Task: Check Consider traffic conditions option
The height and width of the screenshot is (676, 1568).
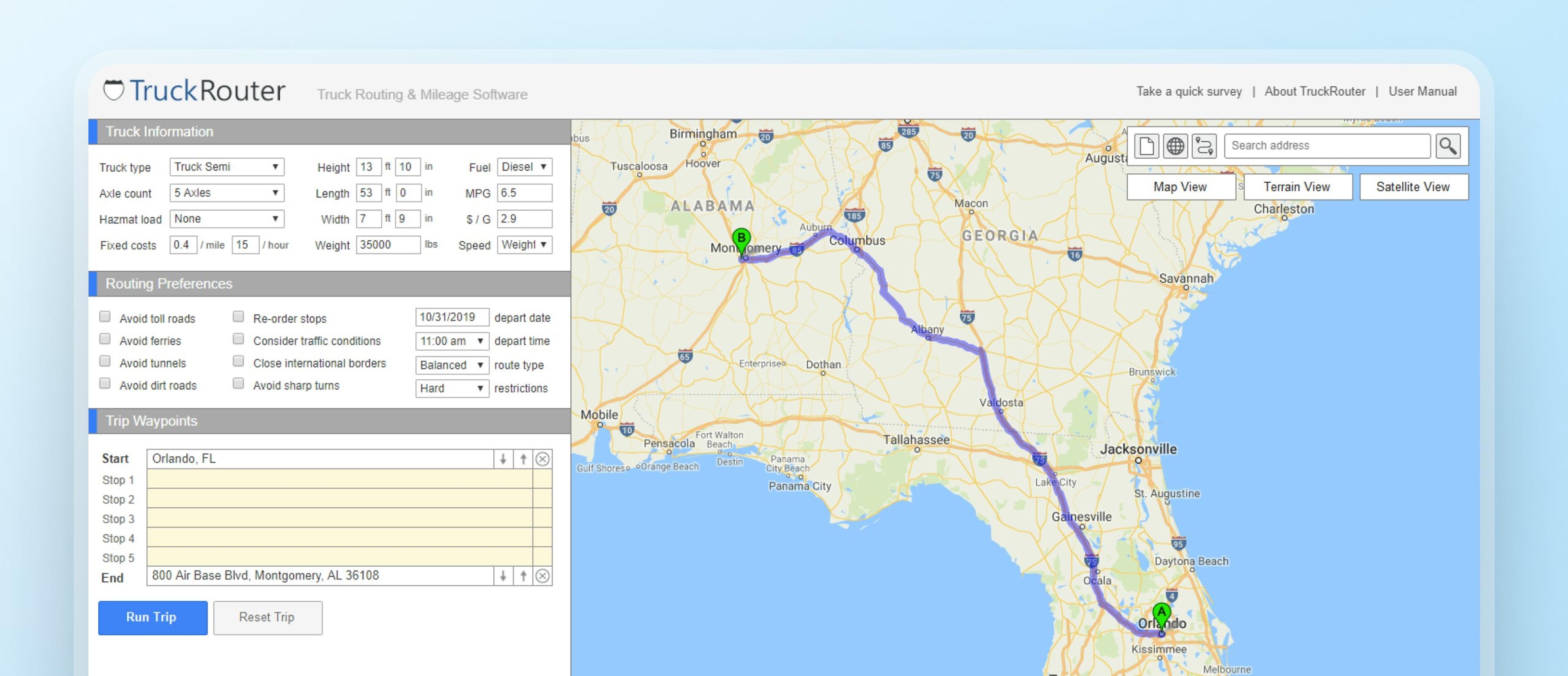Action: click(238, 339)
